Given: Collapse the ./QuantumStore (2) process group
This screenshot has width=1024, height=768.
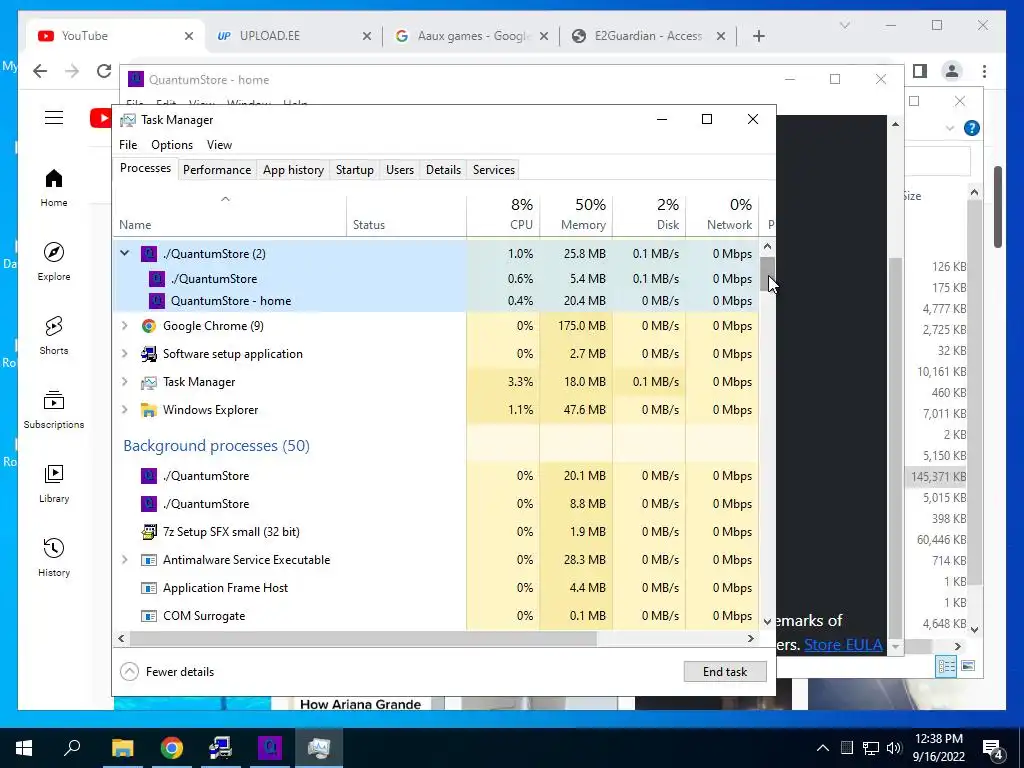Looking at the screenshot, I should [x=124, y=253].
